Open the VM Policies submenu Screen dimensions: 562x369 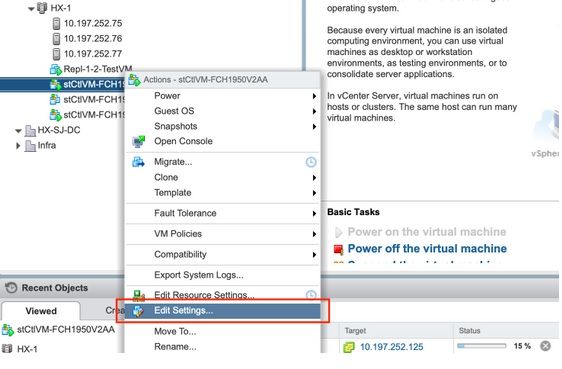point(223,234)
